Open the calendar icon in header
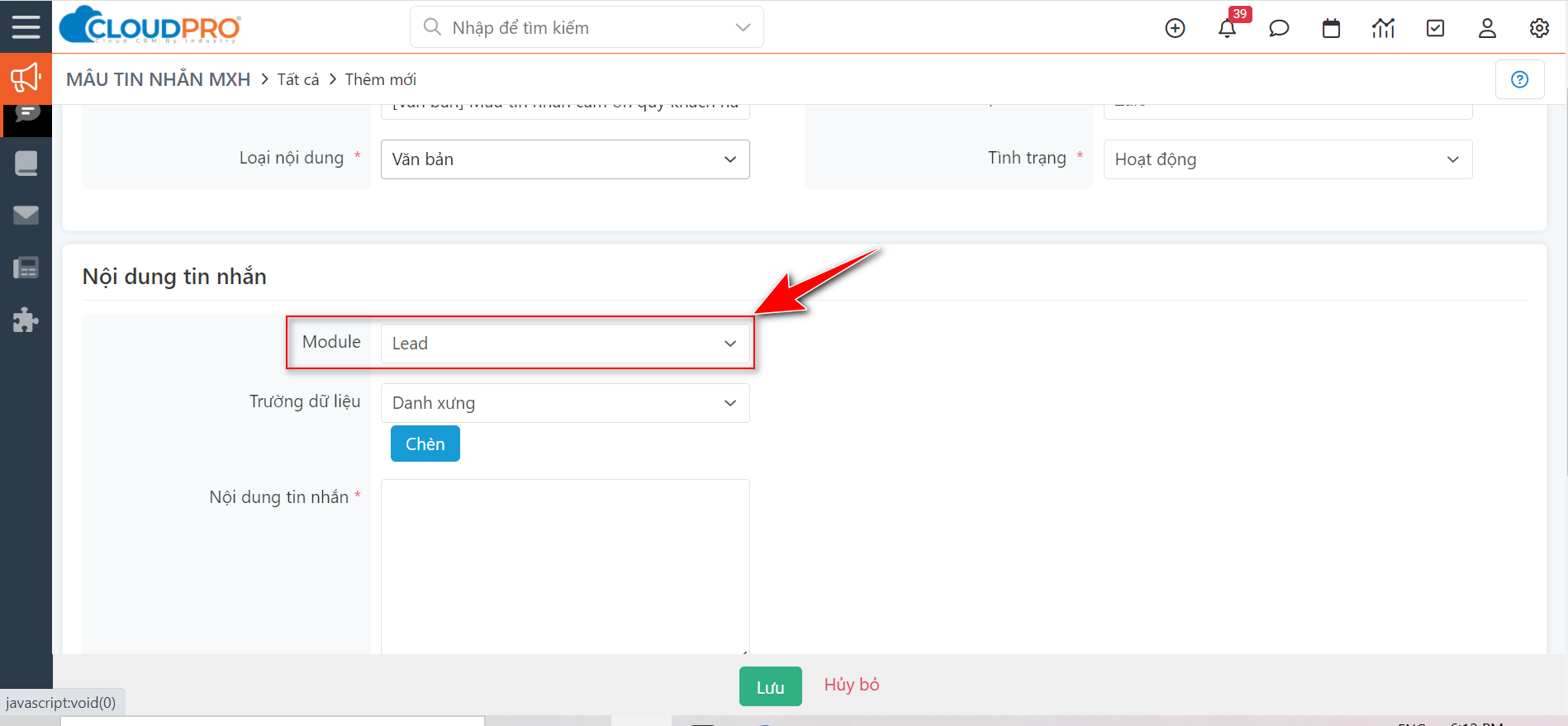1568x726 pixels. tap(1331, 28)
